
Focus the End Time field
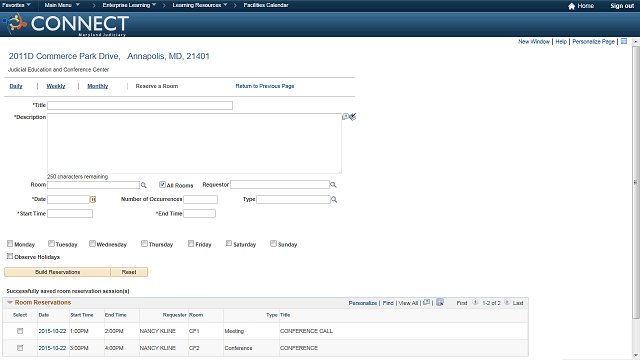click(x=200, y=213)
